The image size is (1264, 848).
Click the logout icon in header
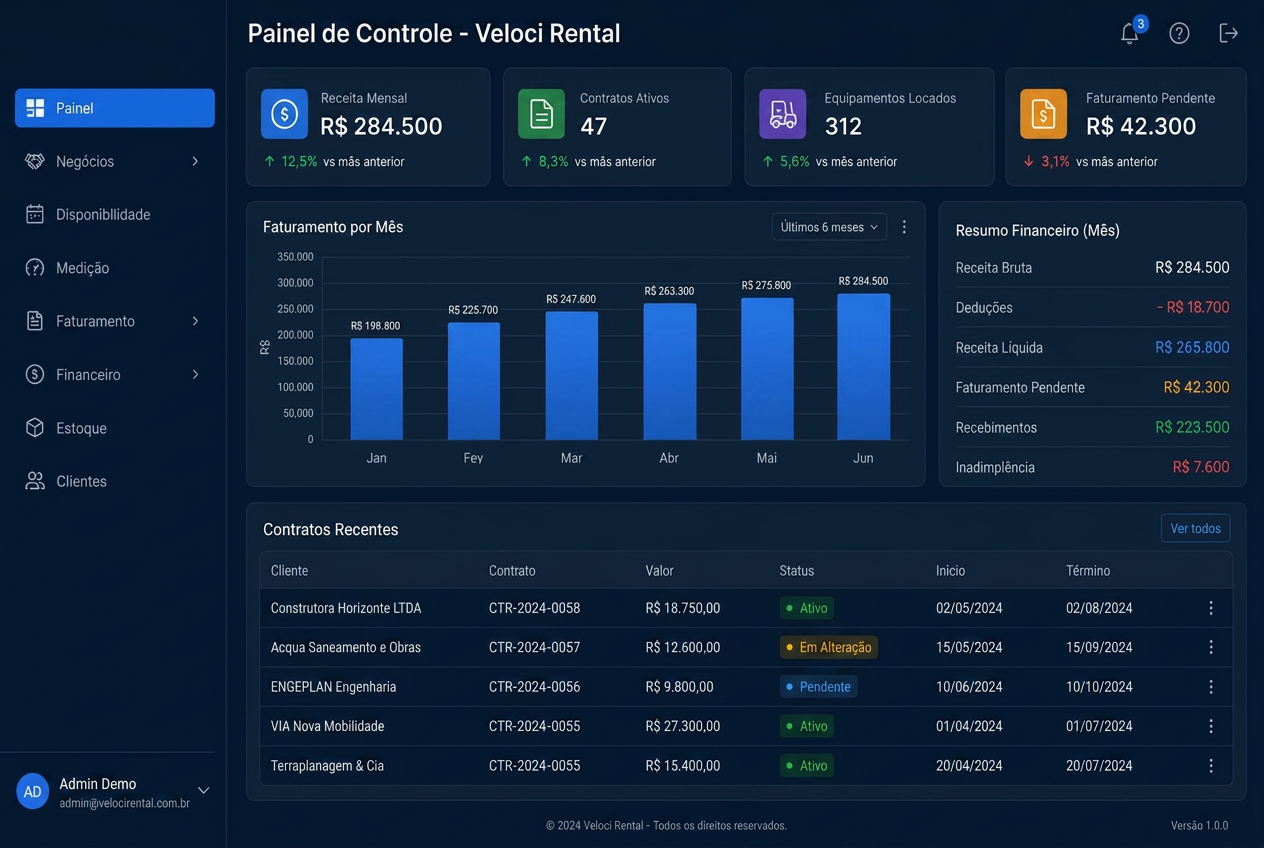(x=1229, y=33)
